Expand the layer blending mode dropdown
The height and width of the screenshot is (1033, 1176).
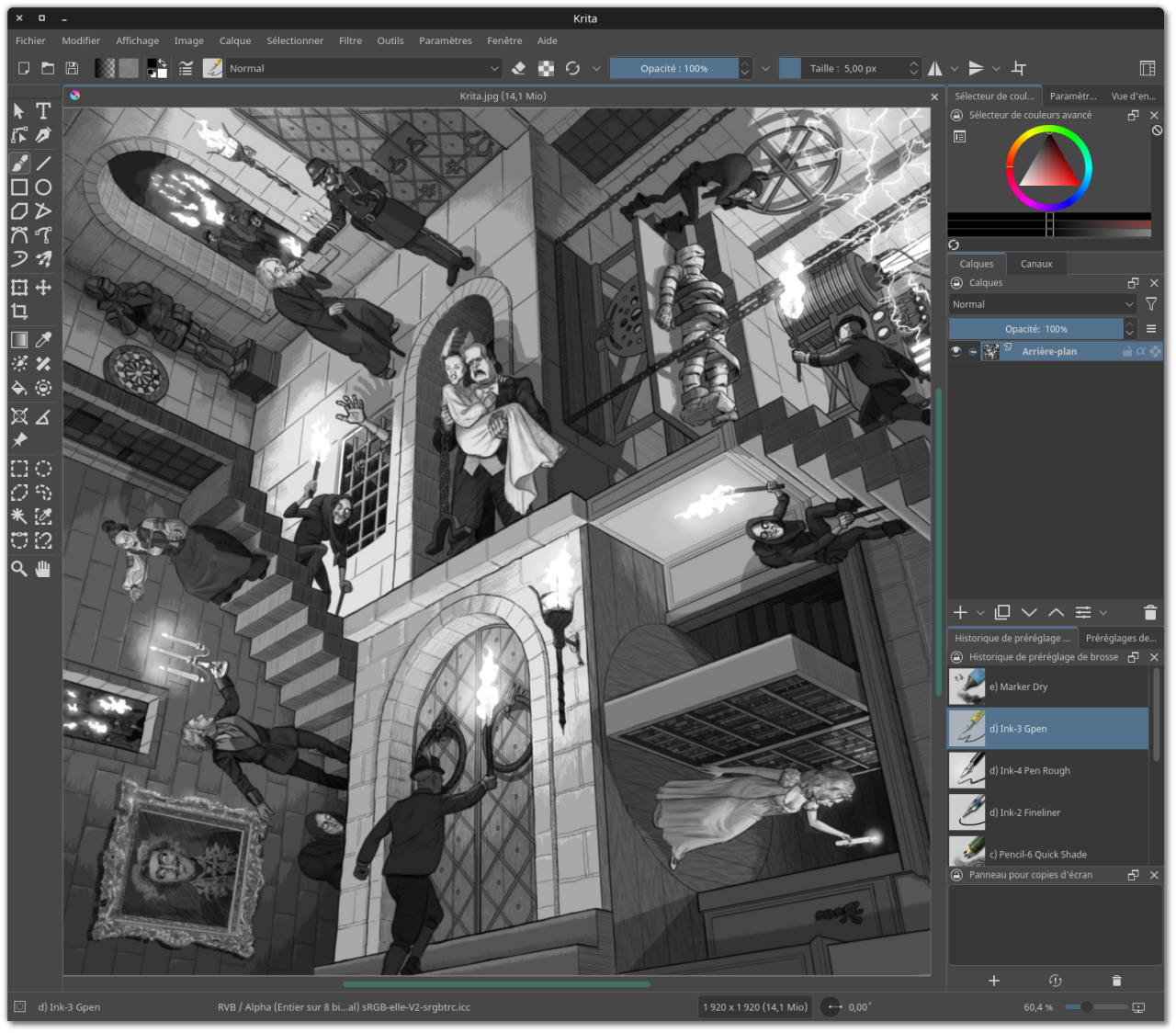[1043, 304]
